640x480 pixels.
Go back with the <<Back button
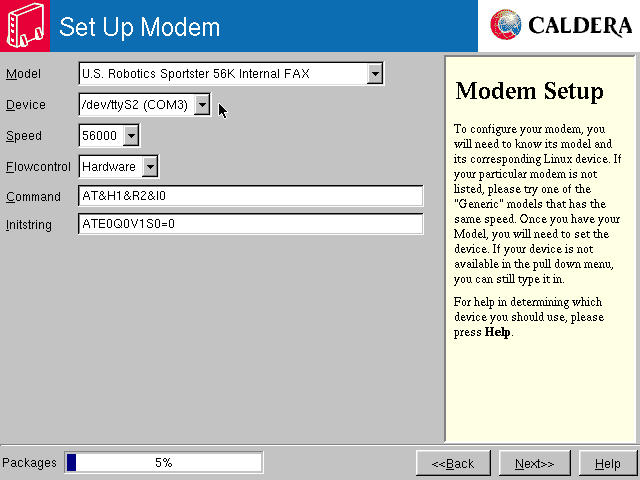point(452,463)
